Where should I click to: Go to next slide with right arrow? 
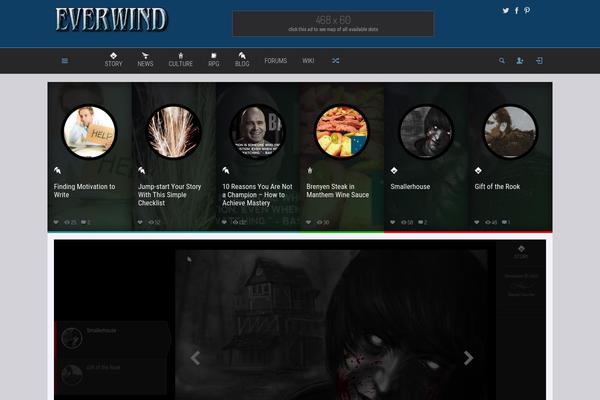(468, 358)
